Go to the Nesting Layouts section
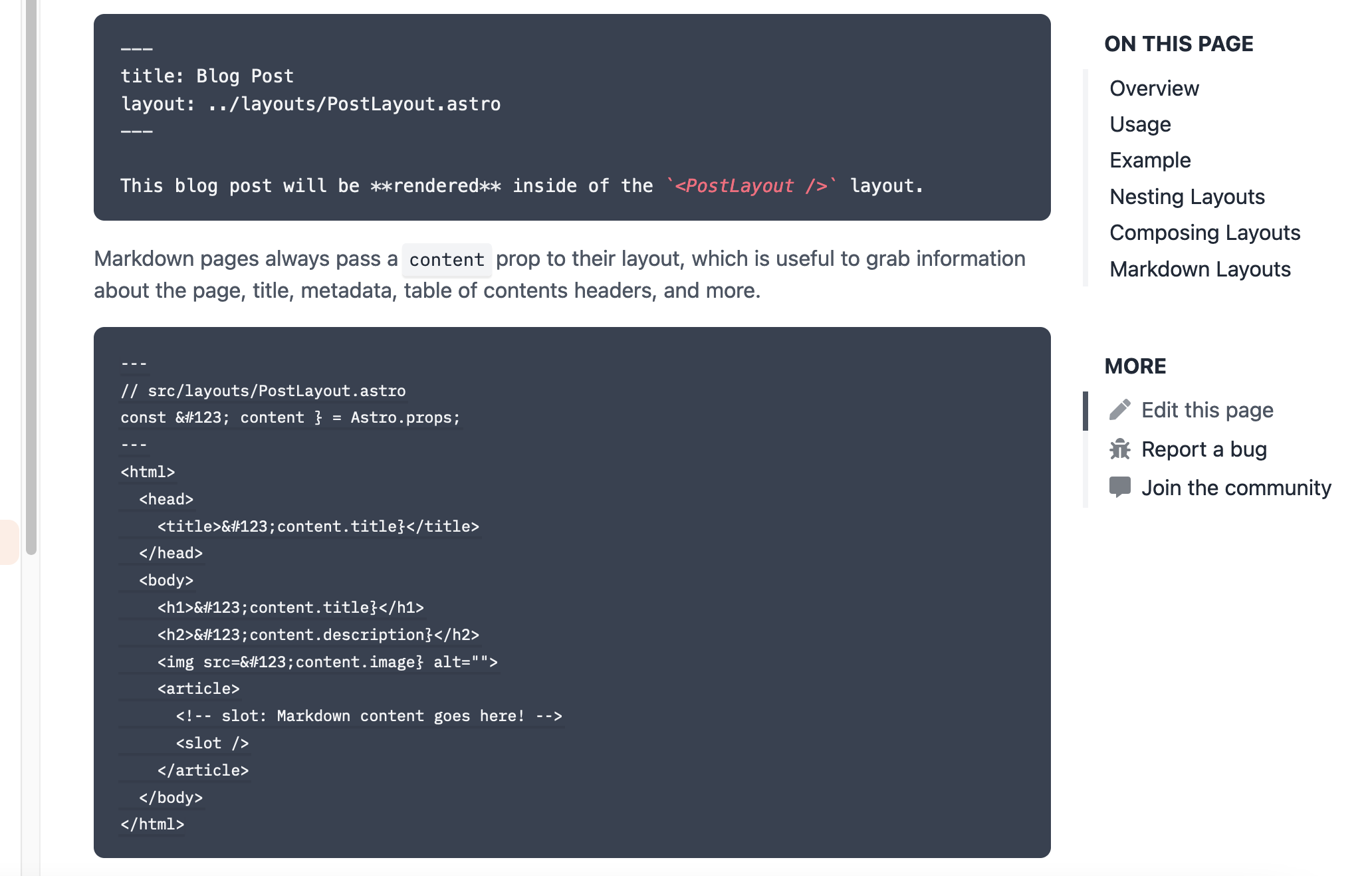 click(1186, 196)
